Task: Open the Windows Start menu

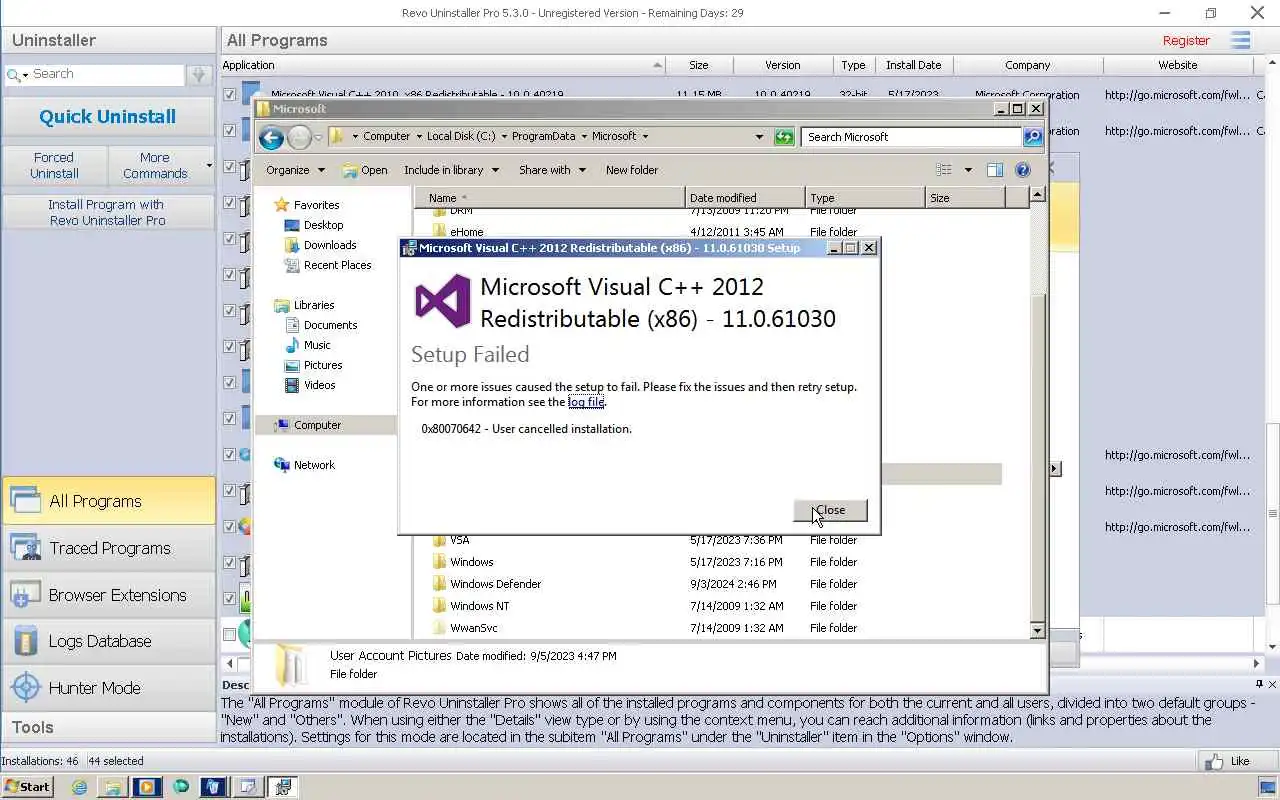Action: pos(27,787)
